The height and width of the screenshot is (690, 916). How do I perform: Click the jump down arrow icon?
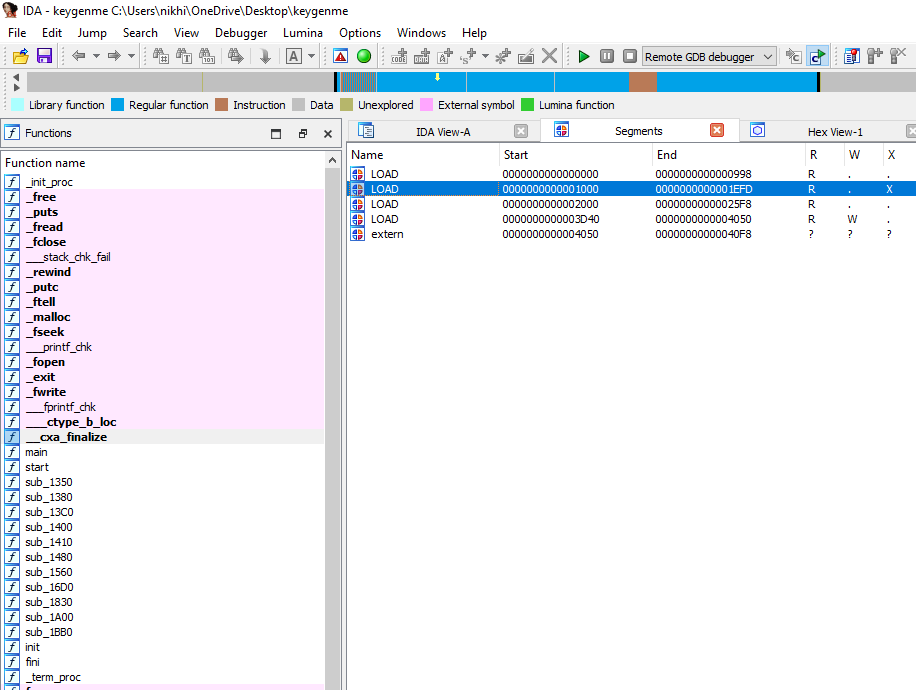(x=265, y=56)
